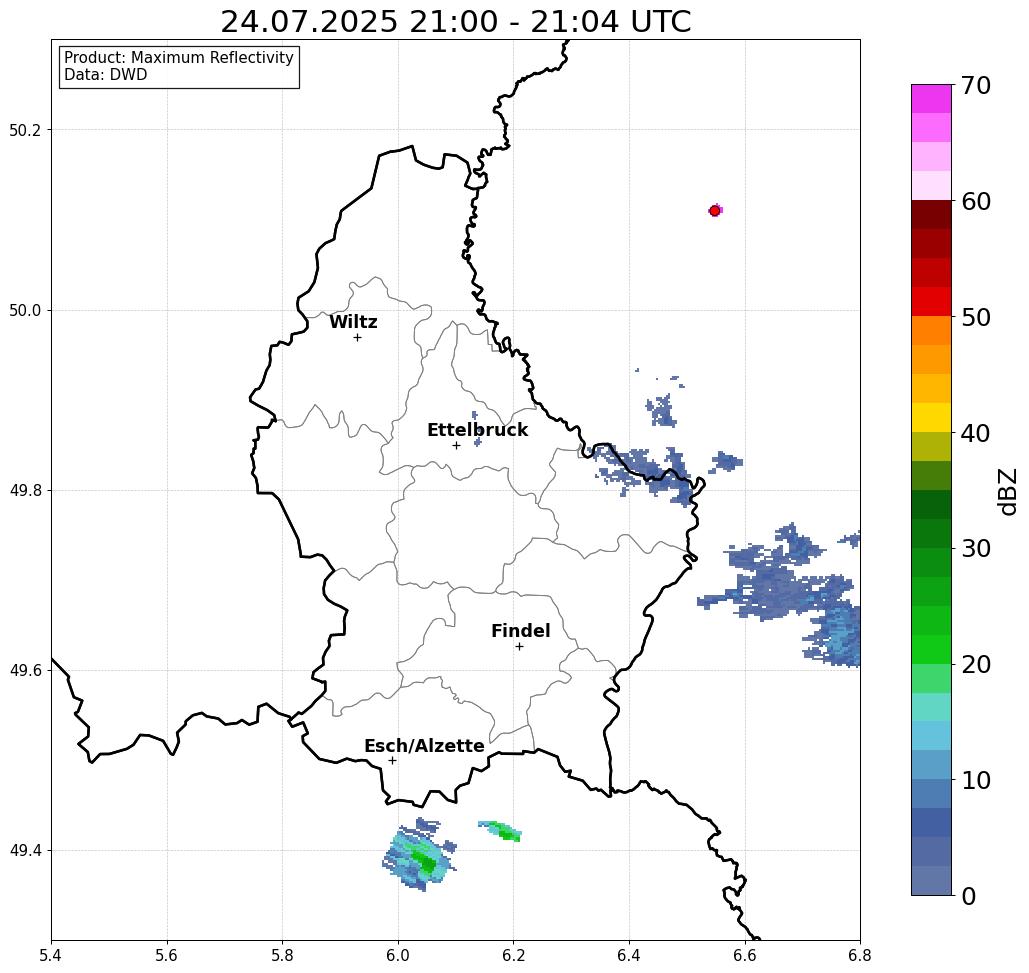Click the longitude tick label 6.8
Image resolution: width=1029 pixels, height=973 pixels.
tap(860, 956)
